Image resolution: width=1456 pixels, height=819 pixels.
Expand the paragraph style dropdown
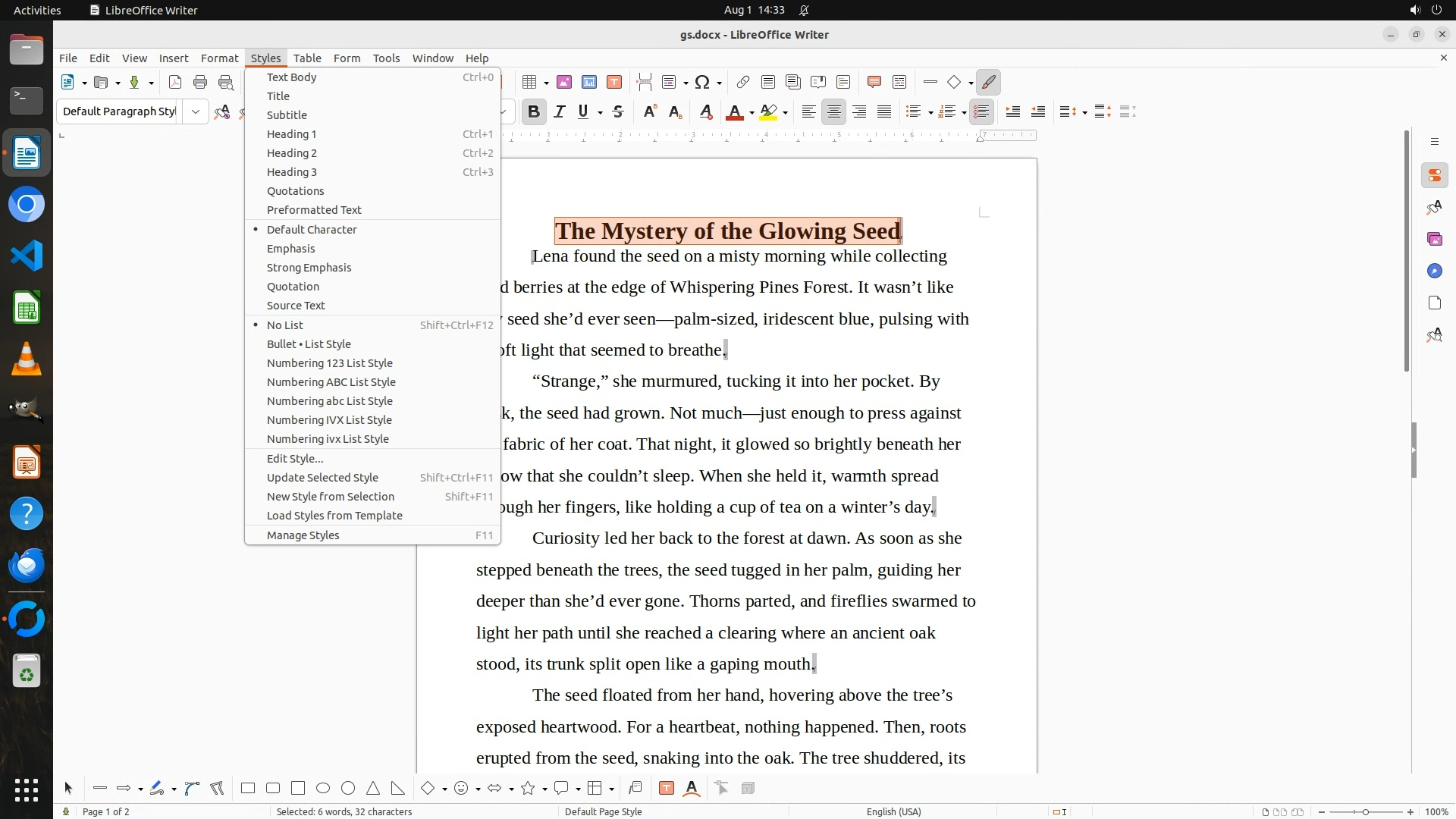tap(196, 111)
